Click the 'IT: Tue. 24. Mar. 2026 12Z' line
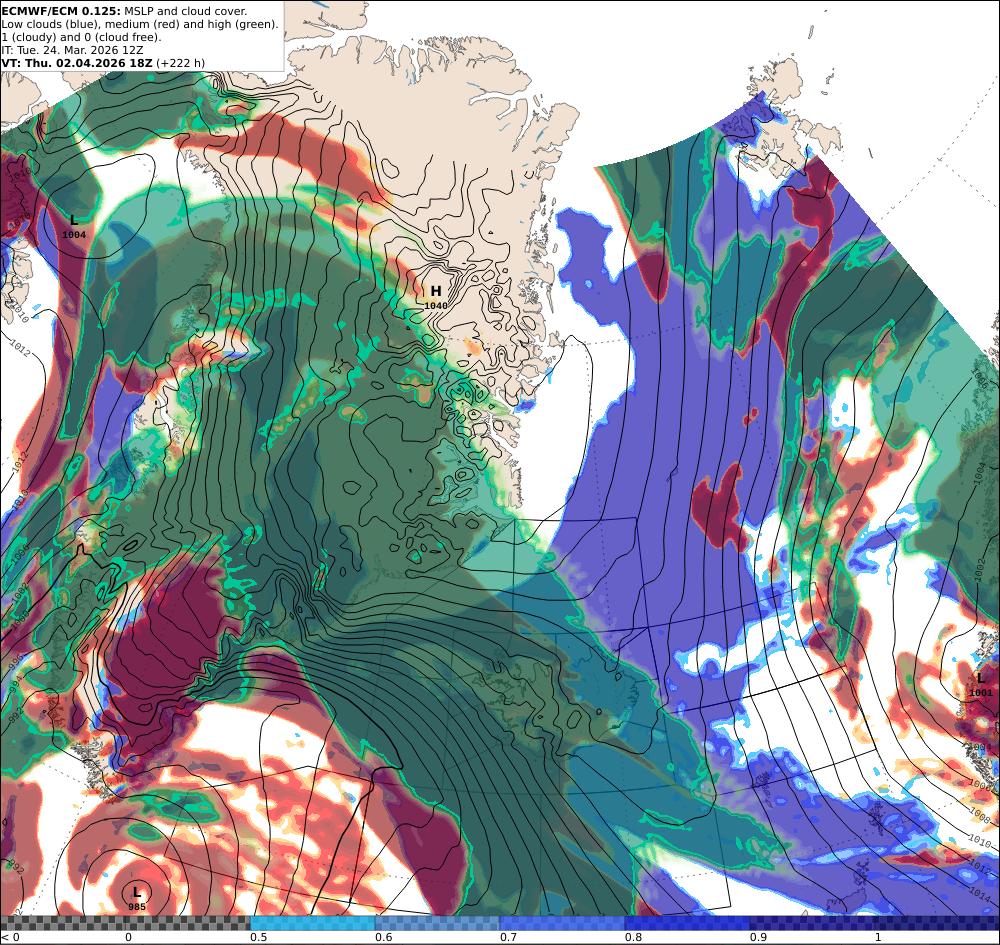 (72, 50)
